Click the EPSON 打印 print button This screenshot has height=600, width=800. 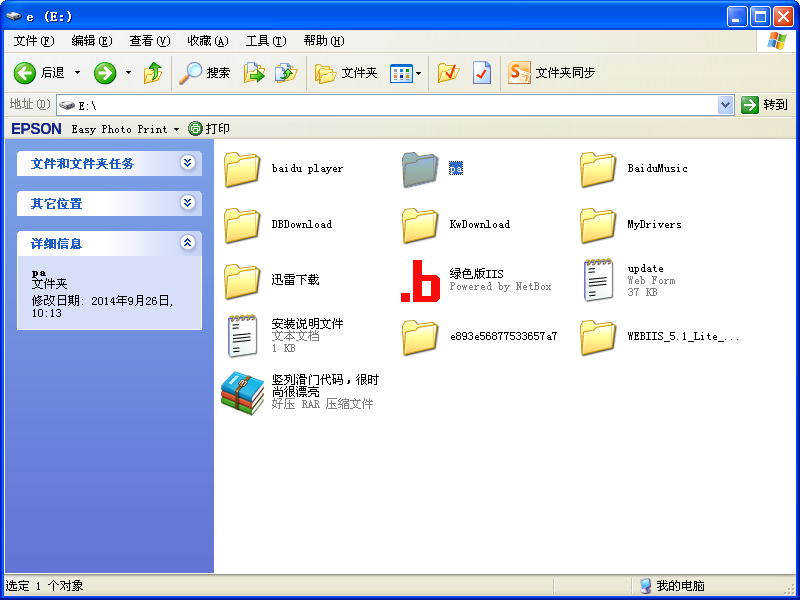point(209,129)
